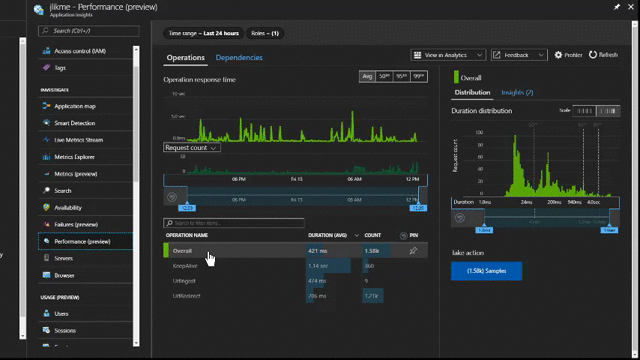The image size is (640, 360).
Task: Click the left time range slider handle
Action: click(187, 208)
